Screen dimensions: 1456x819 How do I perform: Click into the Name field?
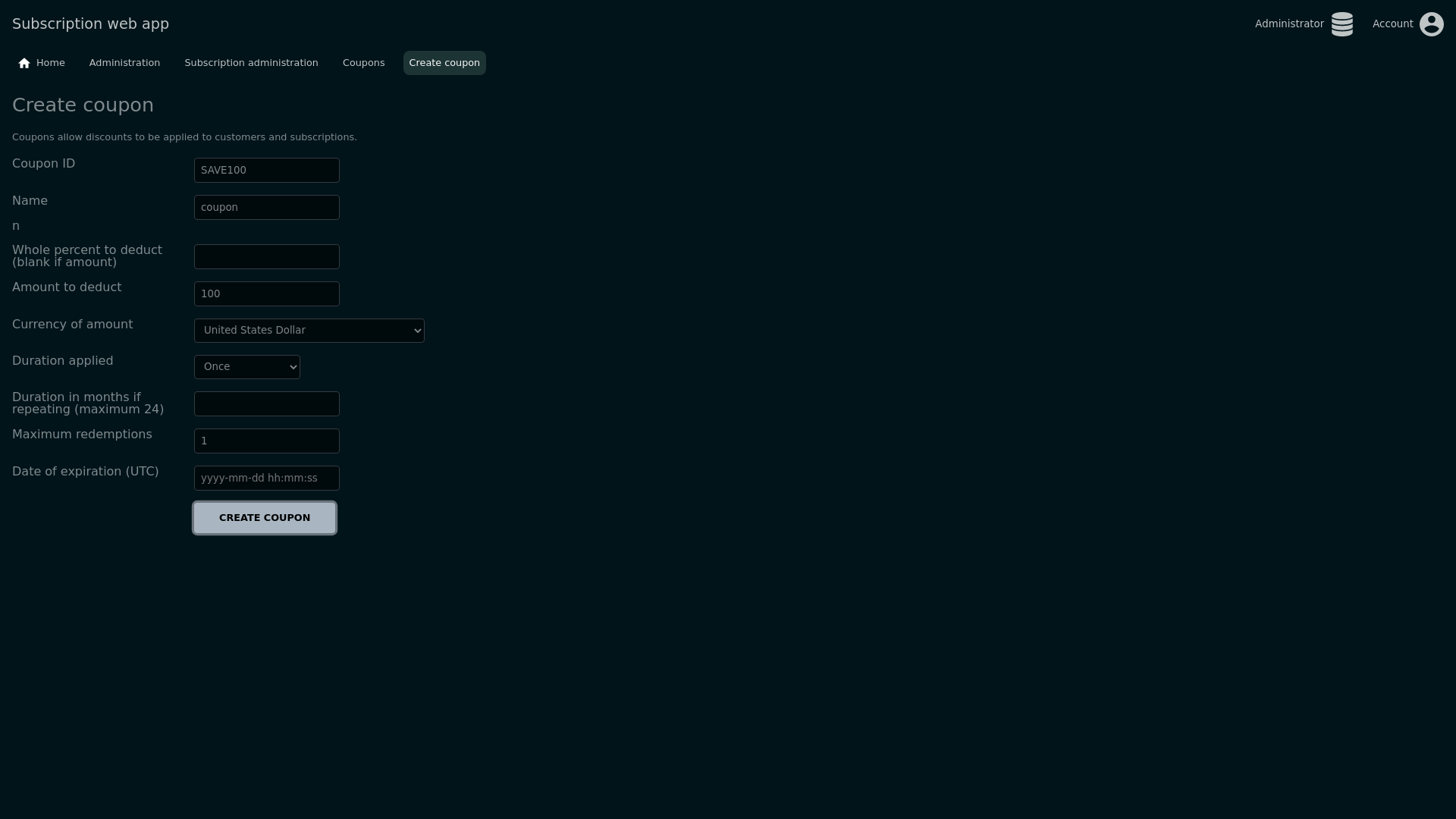[266, 208]
